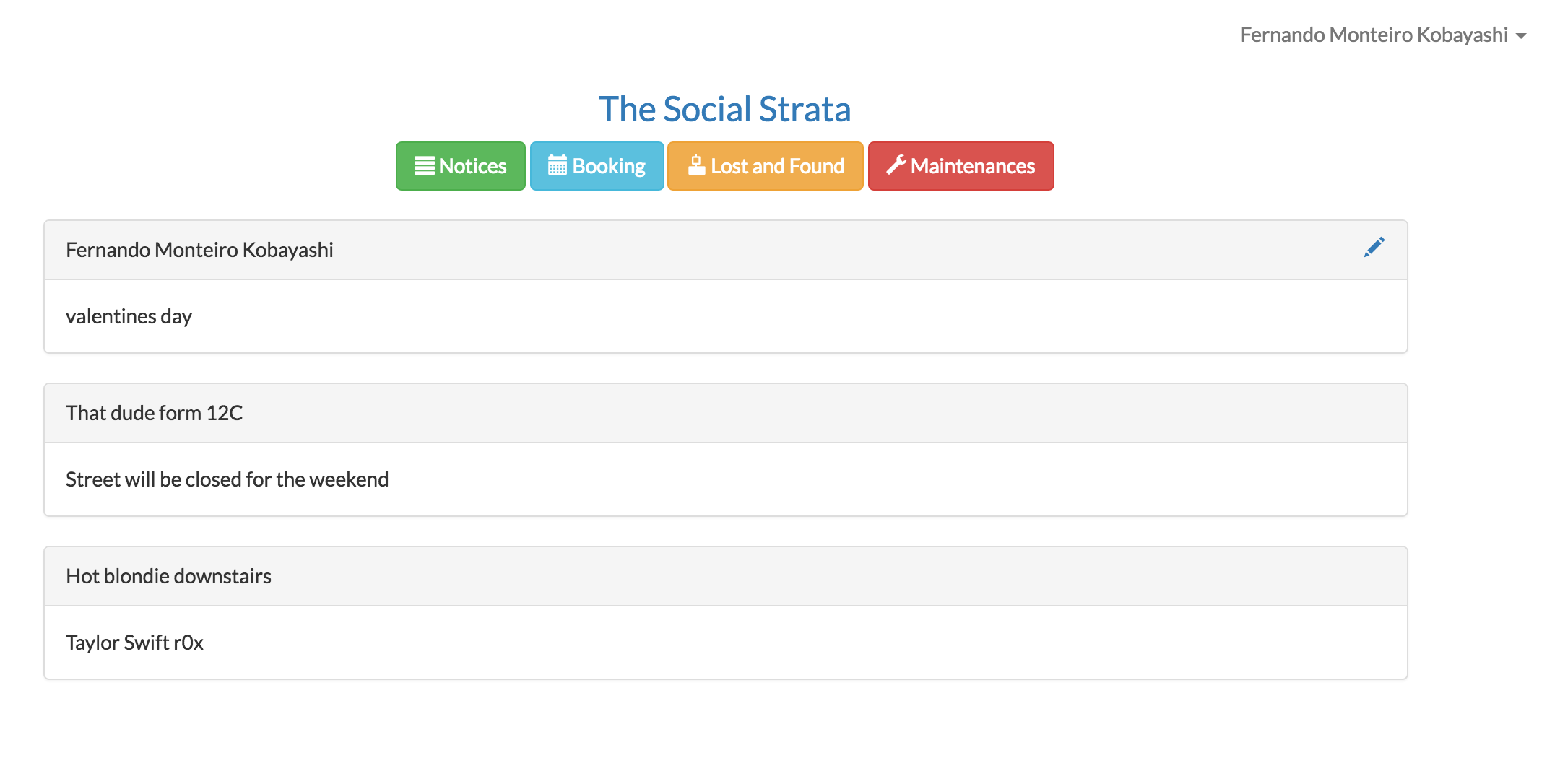This screenshot has height=784, width=1547.
Task: Open Fernando Monteiro Kobayashi account menu
Action: click(x=1383, y=35)
